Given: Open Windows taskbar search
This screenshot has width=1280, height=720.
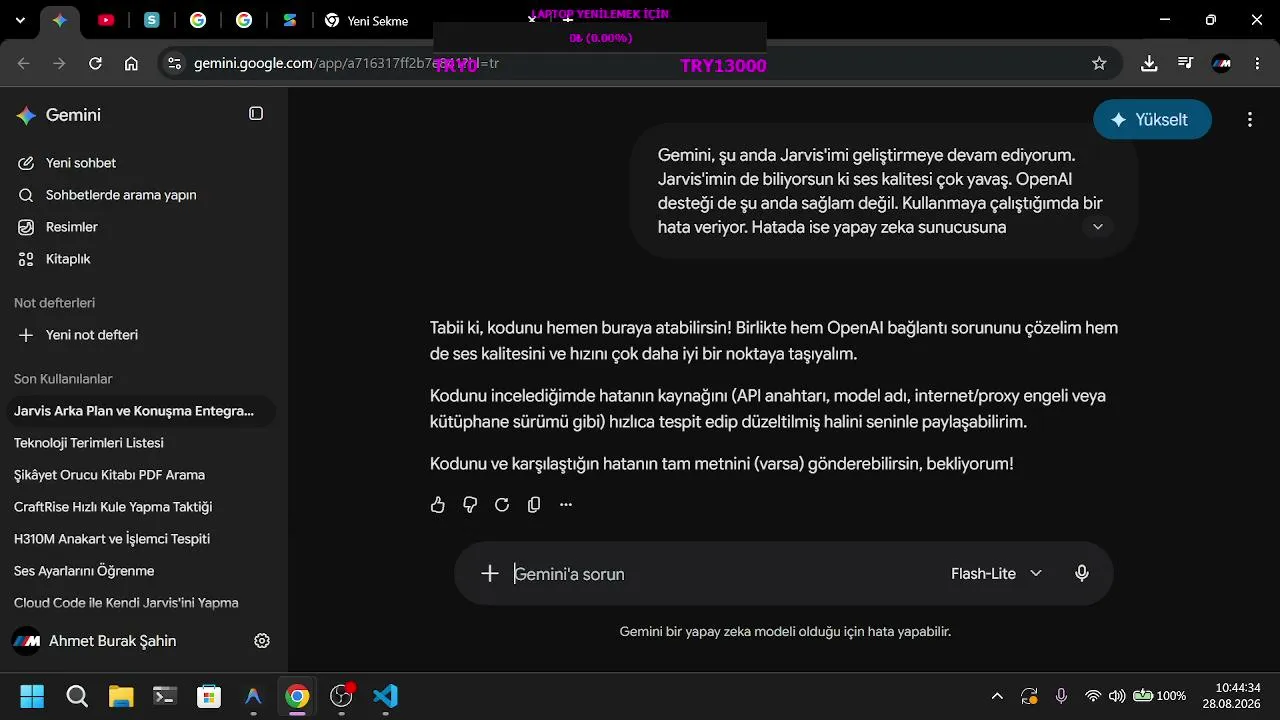Looking at the screenshot, I should point(77,696).
